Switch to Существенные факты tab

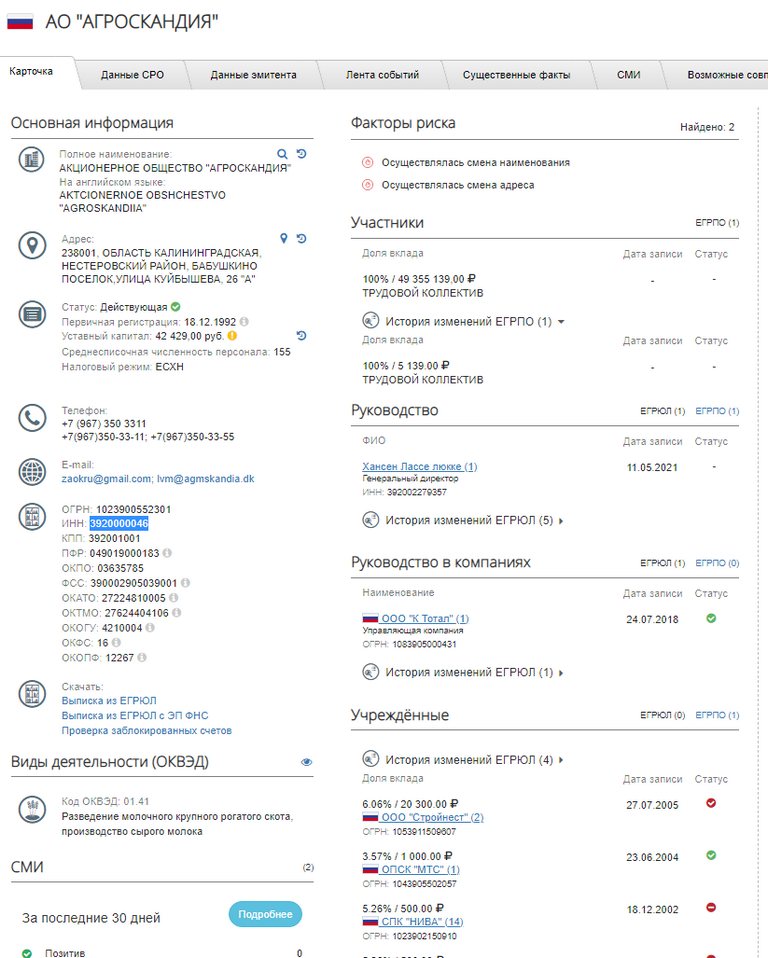[x=516, y=75]
